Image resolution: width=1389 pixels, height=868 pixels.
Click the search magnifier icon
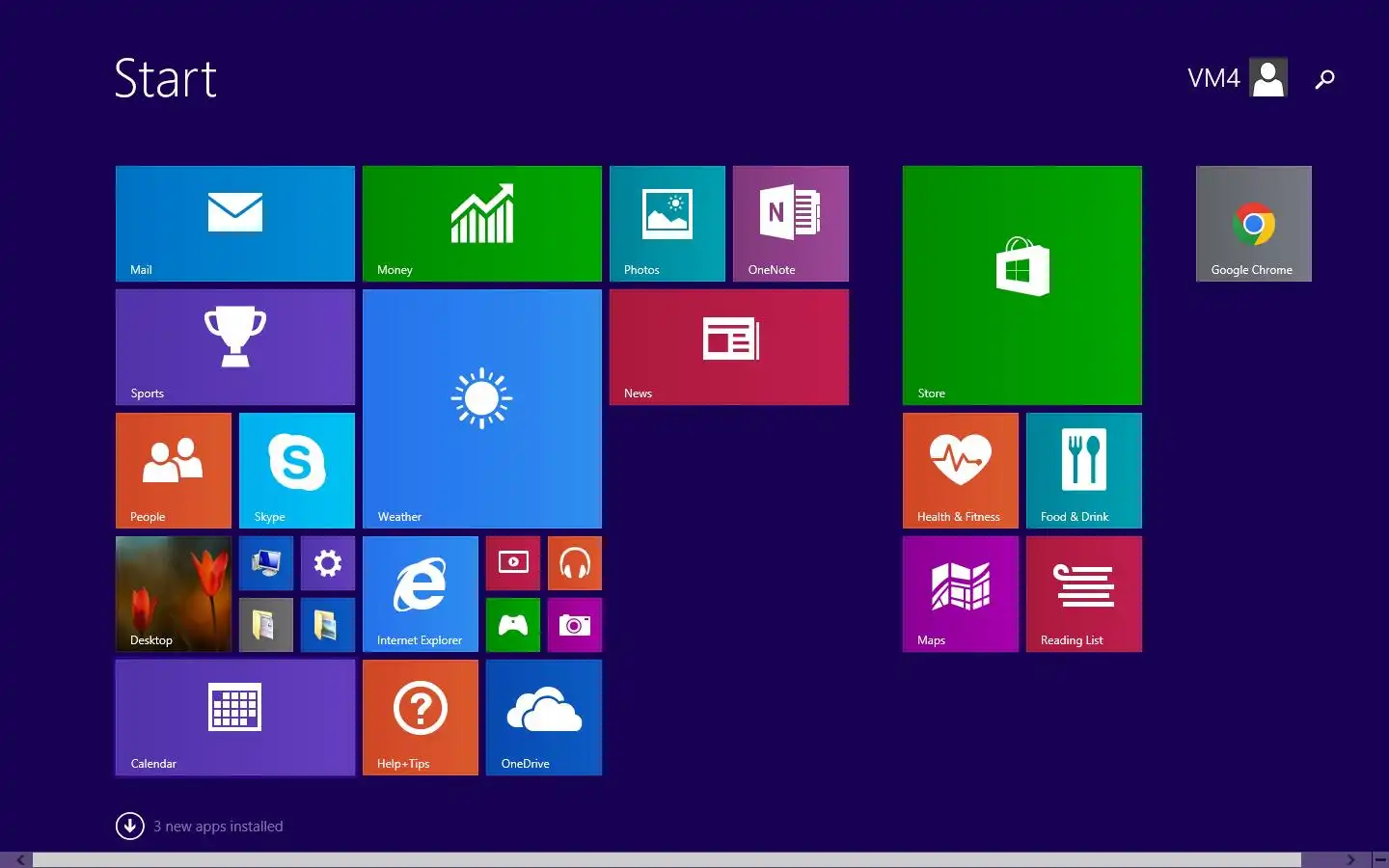click(x=1325, y=78)
